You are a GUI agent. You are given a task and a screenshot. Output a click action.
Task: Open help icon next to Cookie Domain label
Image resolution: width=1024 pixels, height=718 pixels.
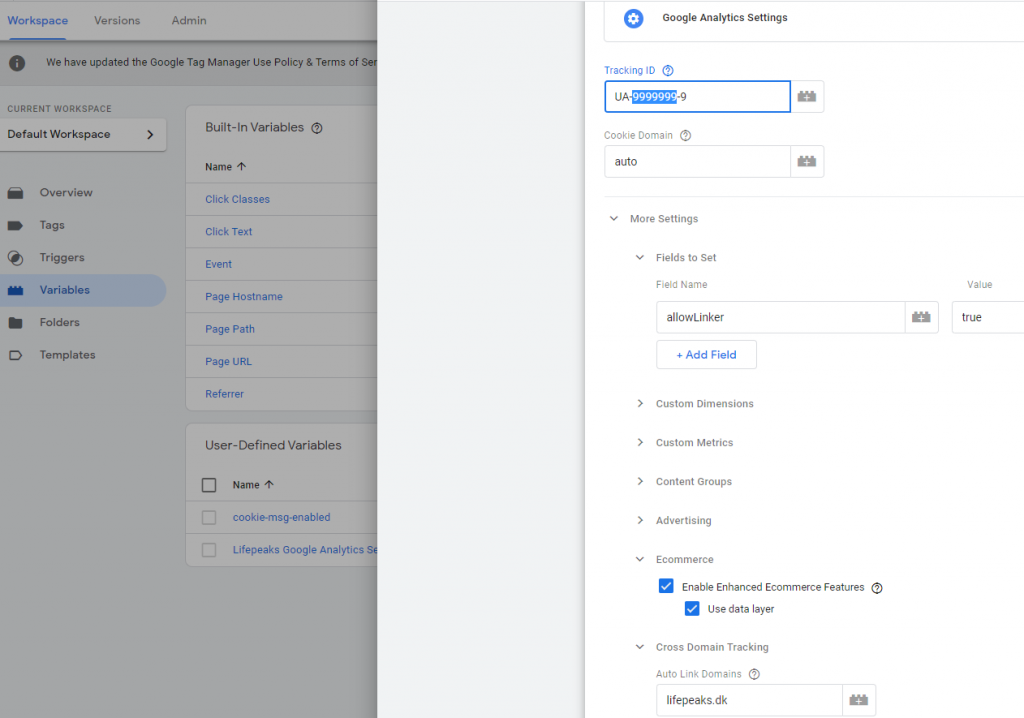pos(685,136)
